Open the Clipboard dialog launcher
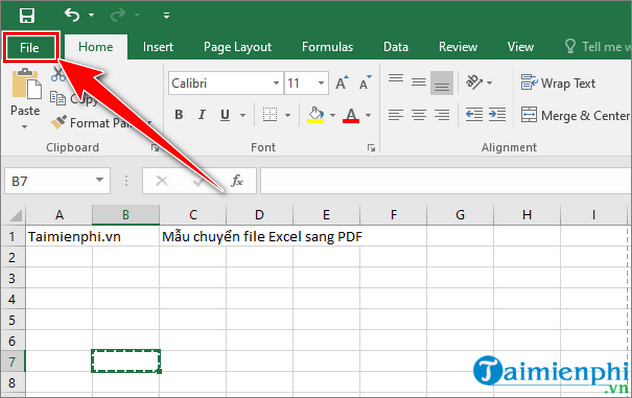632x398 pixels. pyautogui.click(x=155, y=148)
